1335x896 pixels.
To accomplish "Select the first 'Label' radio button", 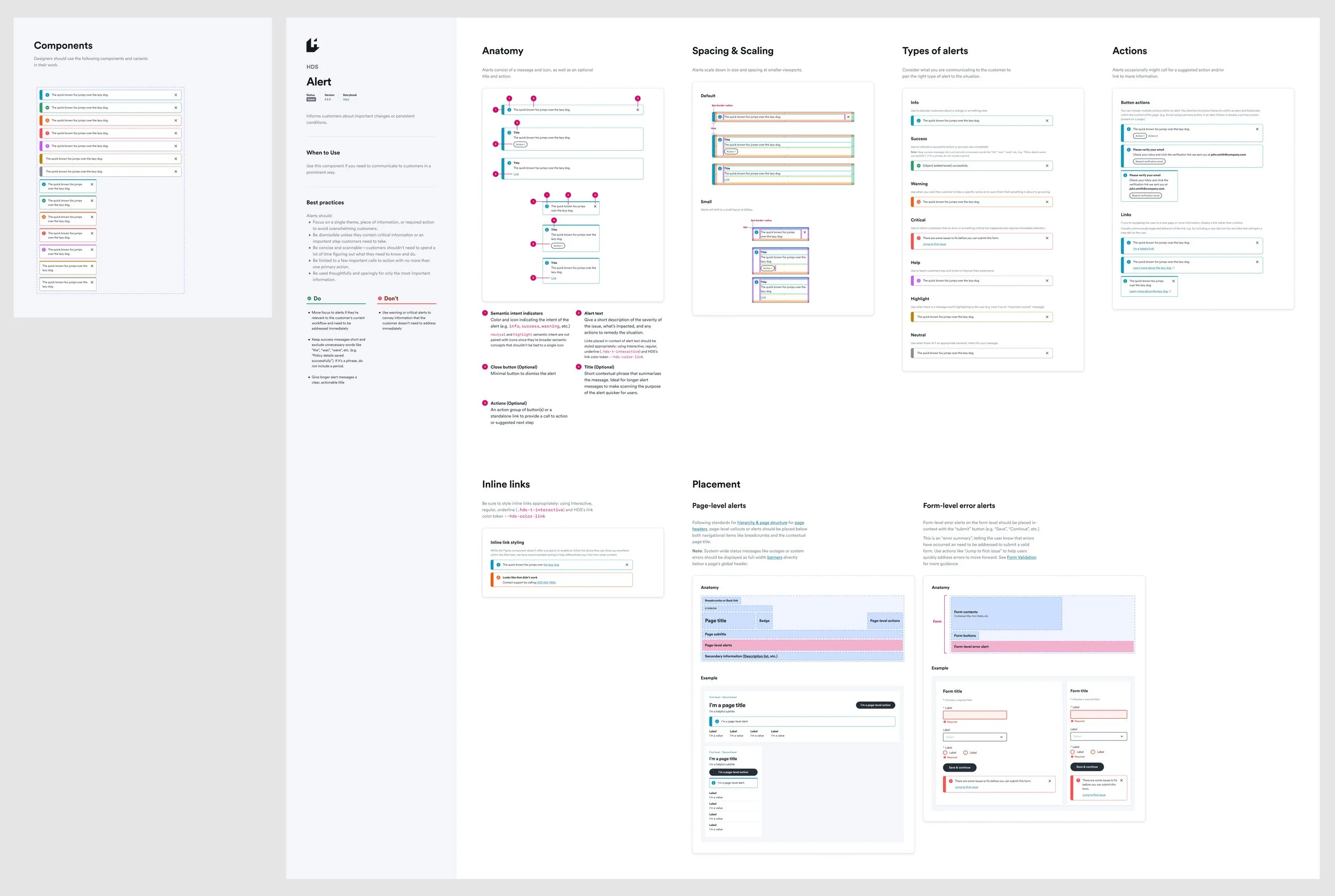I will (x=945, y=752).
